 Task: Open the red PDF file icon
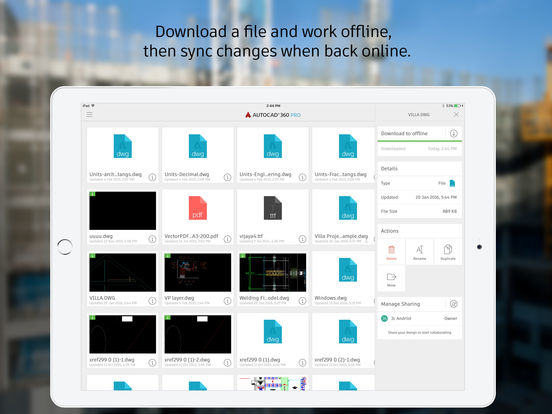click(x=198, y=208)
